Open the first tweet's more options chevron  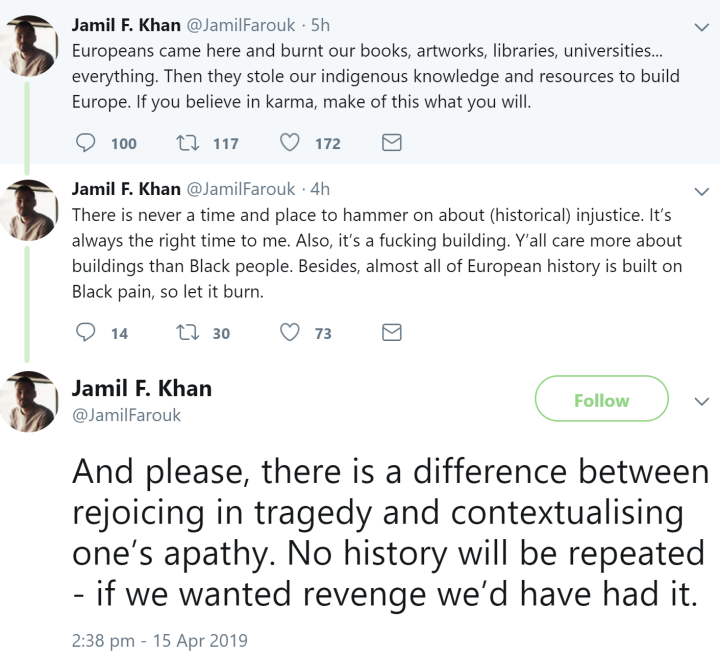[x=701, y=24]
